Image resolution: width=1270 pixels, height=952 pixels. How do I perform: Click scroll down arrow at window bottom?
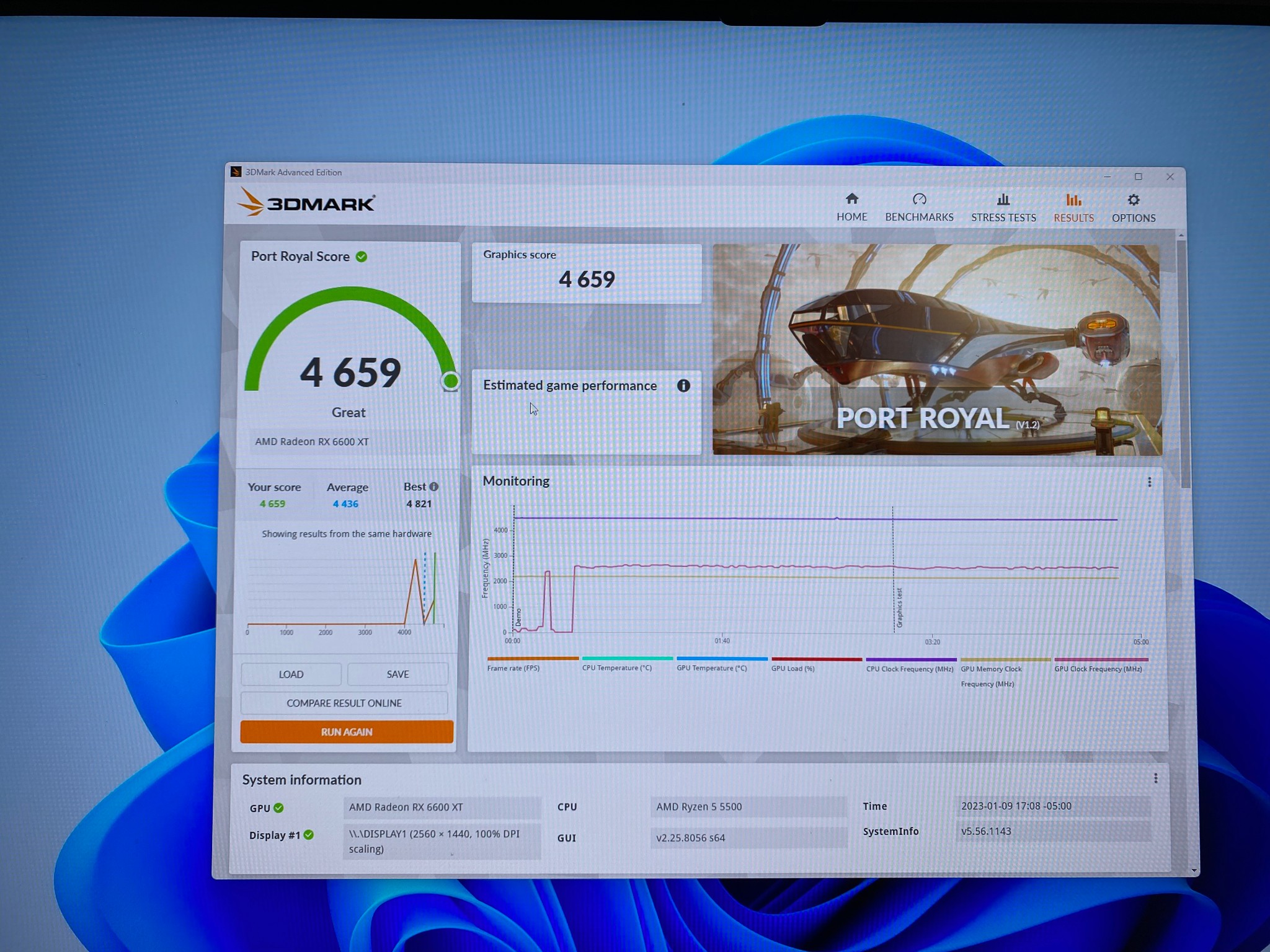[1194, 870]
